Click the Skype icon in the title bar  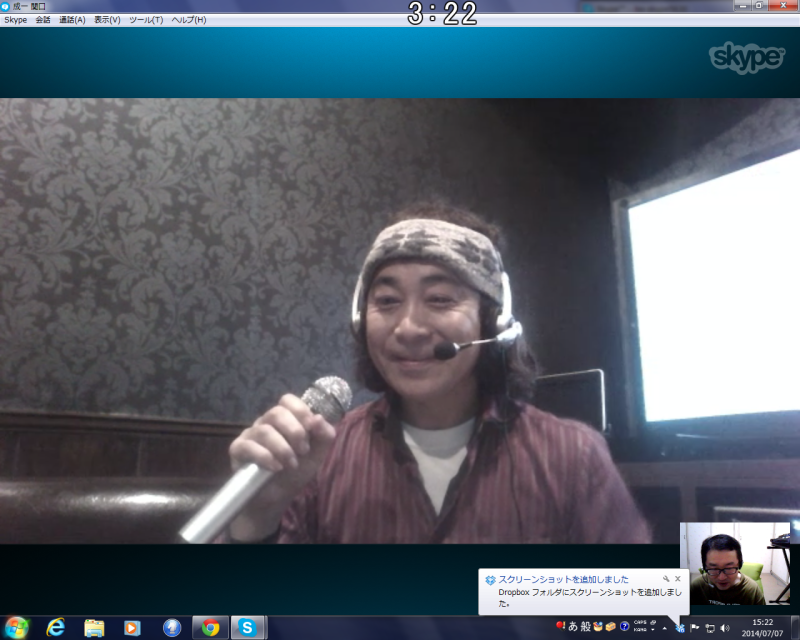tap(5, 6)
